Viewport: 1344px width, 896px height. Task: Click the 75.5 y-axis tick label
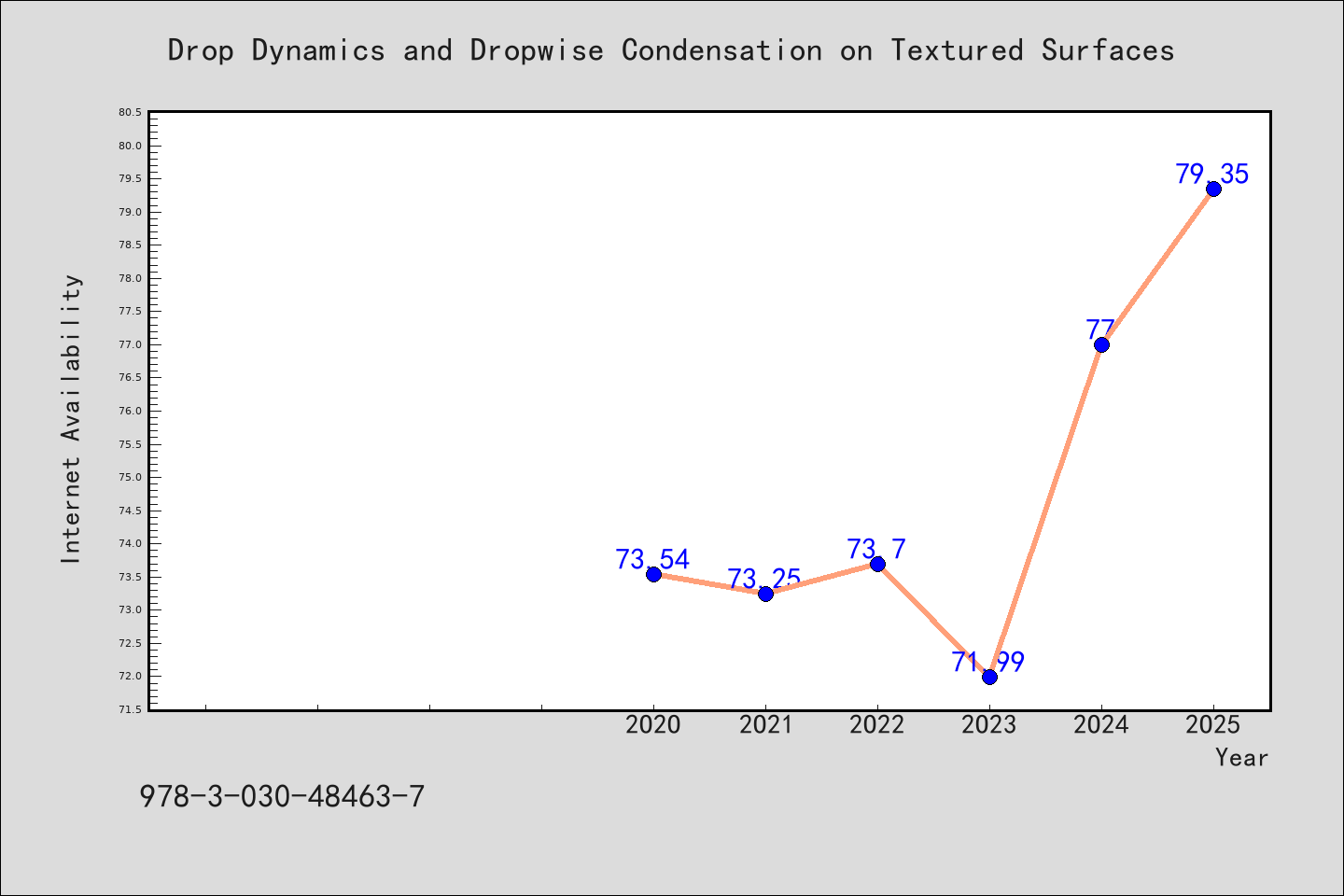(130, 444)
